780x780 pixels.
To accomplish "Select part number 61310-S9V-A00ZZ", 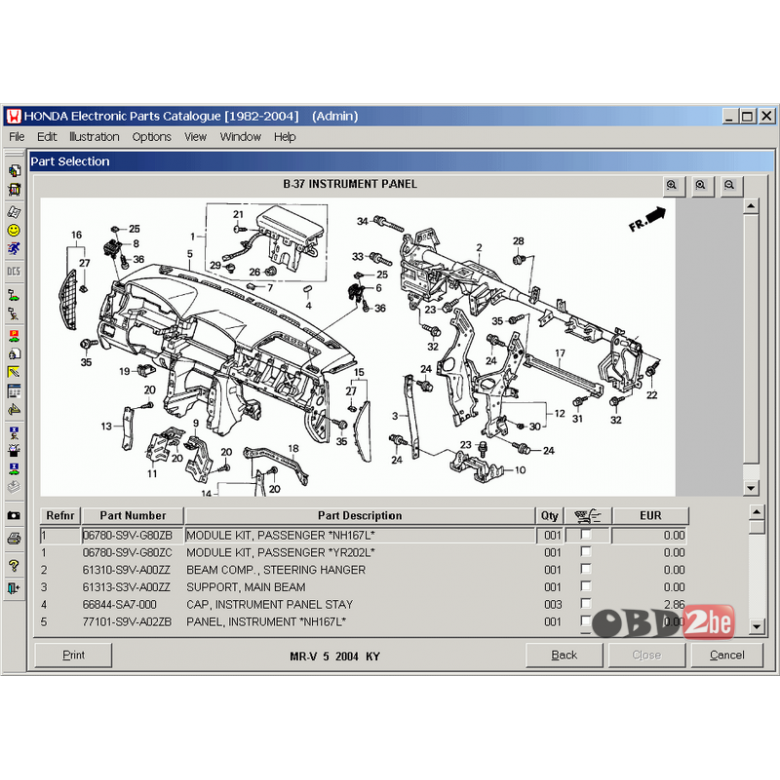I will pos(126,570).
